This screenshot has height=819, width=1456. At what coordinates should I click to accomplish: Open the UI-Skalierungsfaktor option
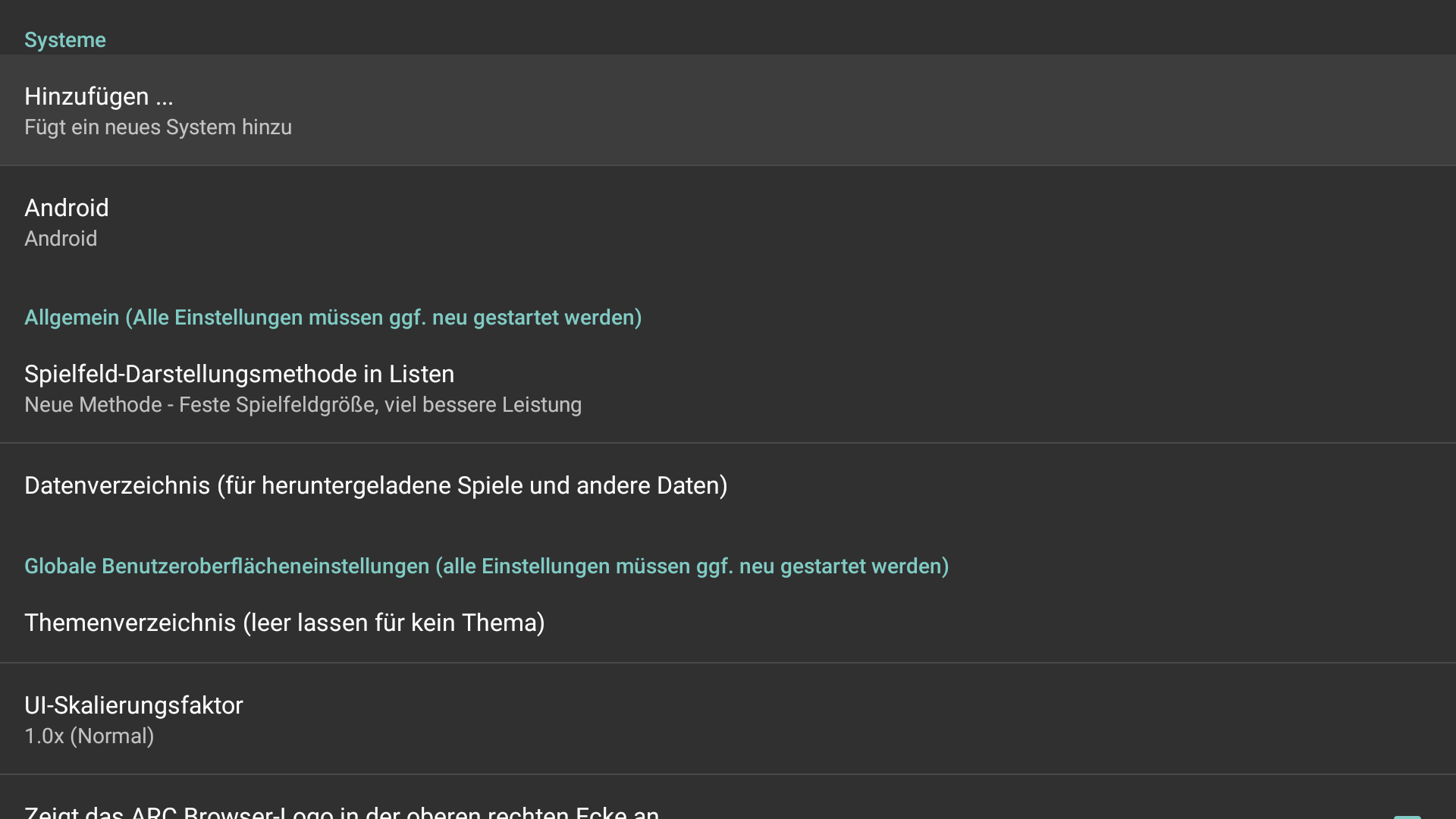pyautogui.click(x=728, y=719)
